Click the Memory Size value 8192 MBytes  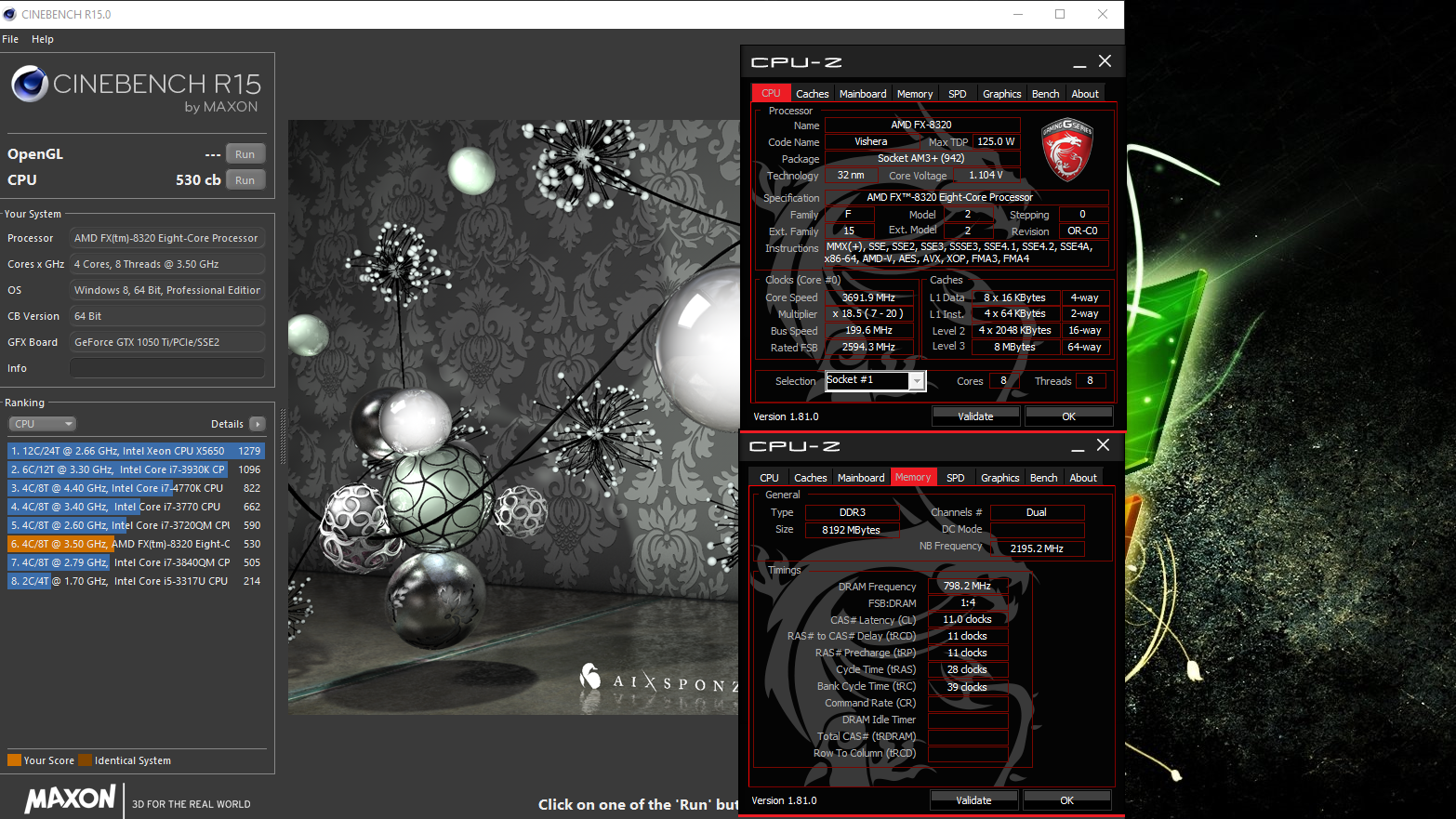[851, 530]
